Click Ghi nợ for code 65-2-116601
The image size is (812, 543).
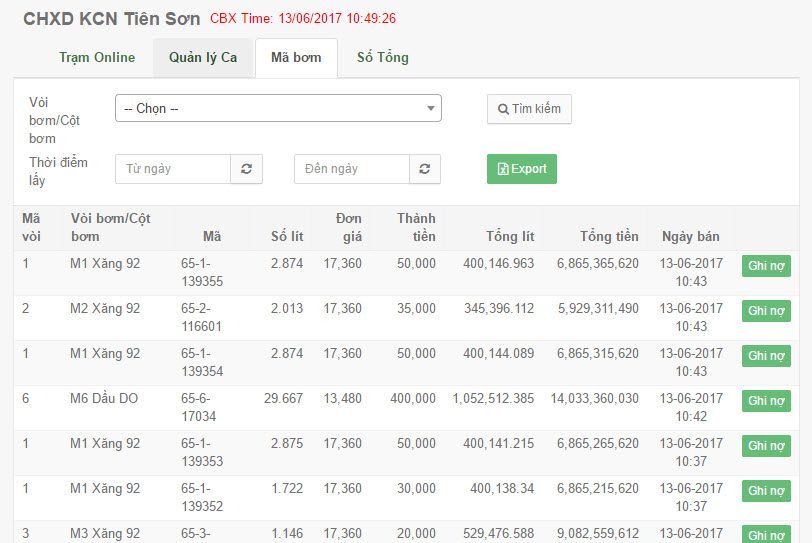[x=766, y=311]
